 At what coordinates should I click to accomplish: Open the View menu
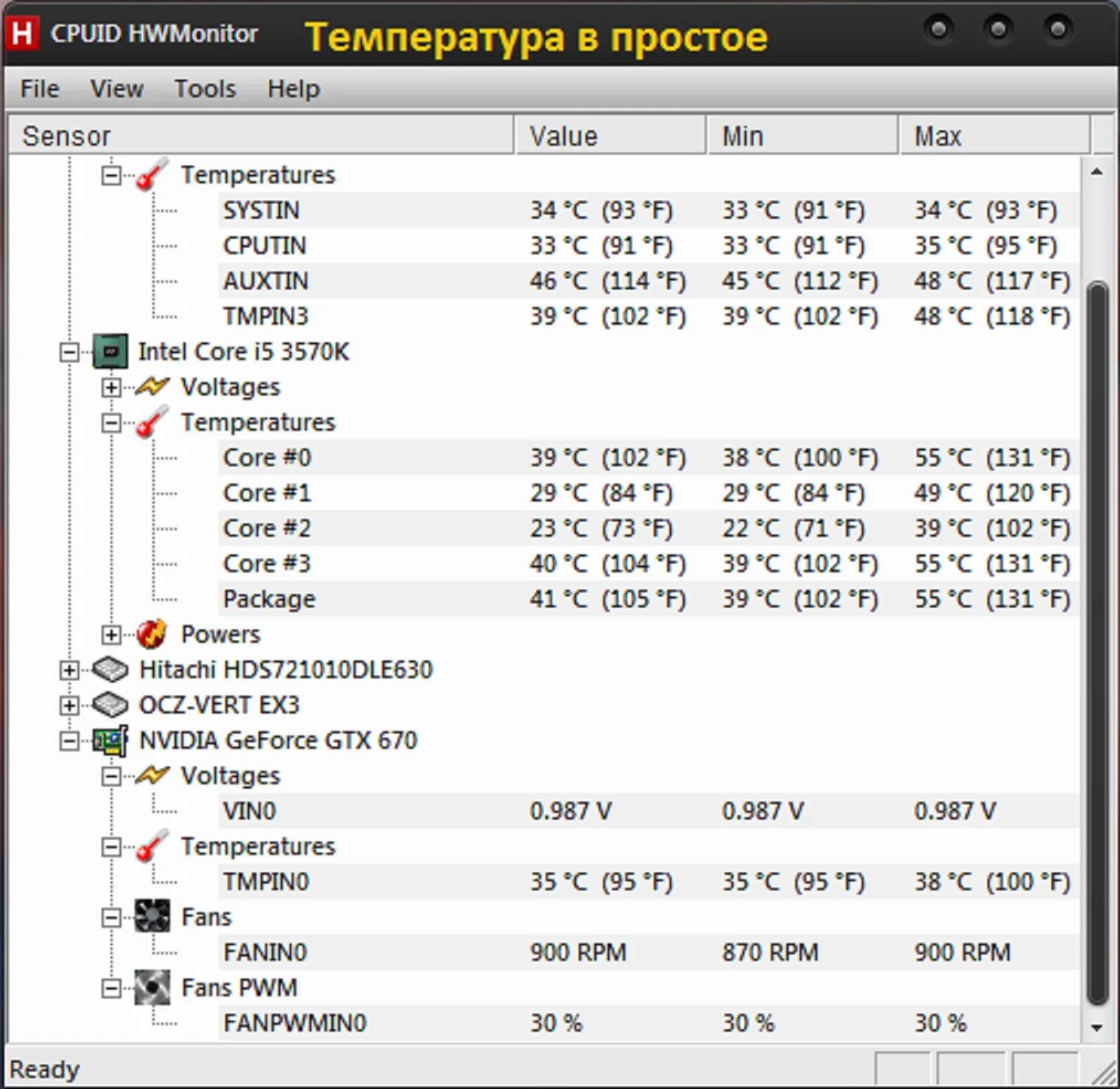(x=116, y=88)
